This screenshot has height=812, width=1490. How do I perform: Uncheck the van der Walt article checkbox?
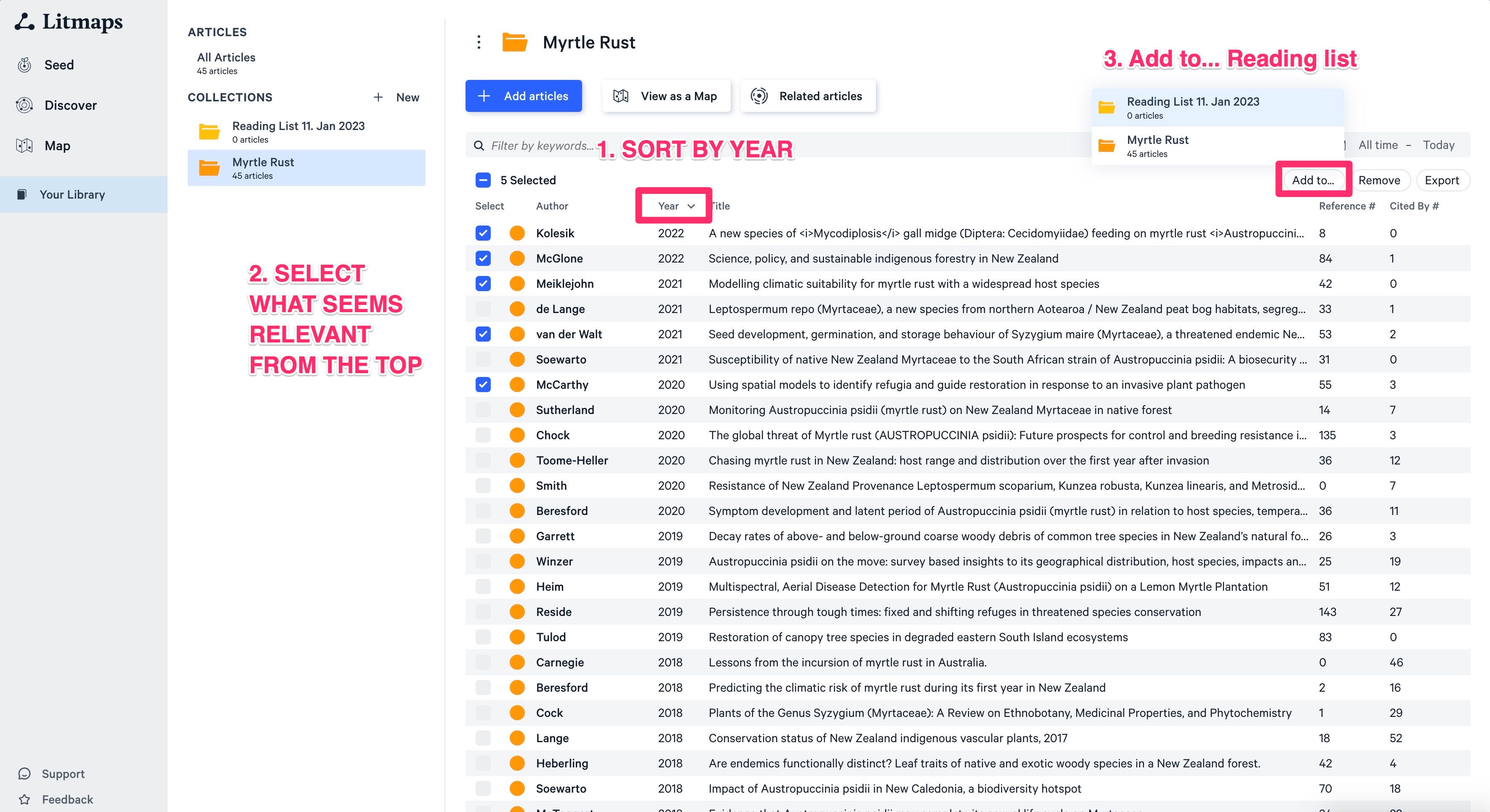point(483,334)
